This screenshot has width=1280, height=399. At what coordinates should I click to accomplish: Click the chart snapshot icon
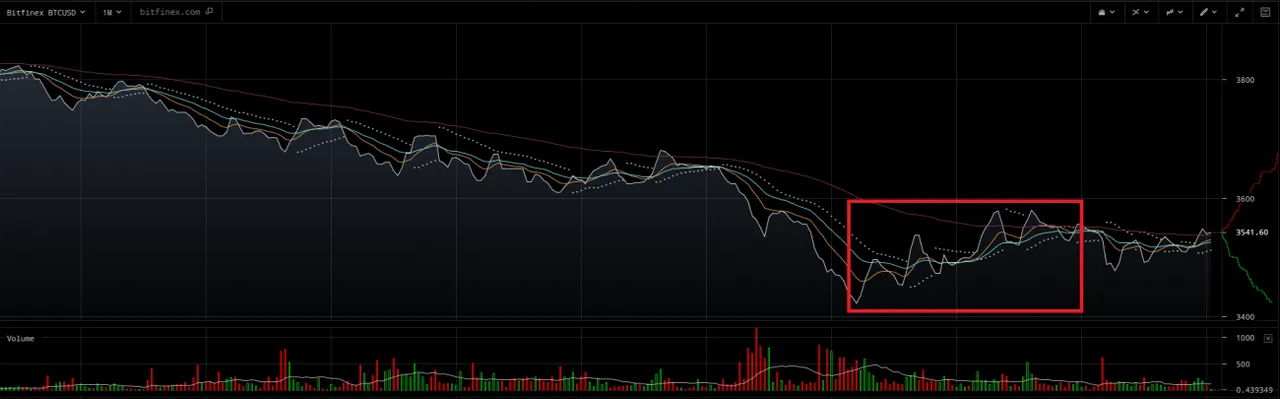tap(1265, 12)
